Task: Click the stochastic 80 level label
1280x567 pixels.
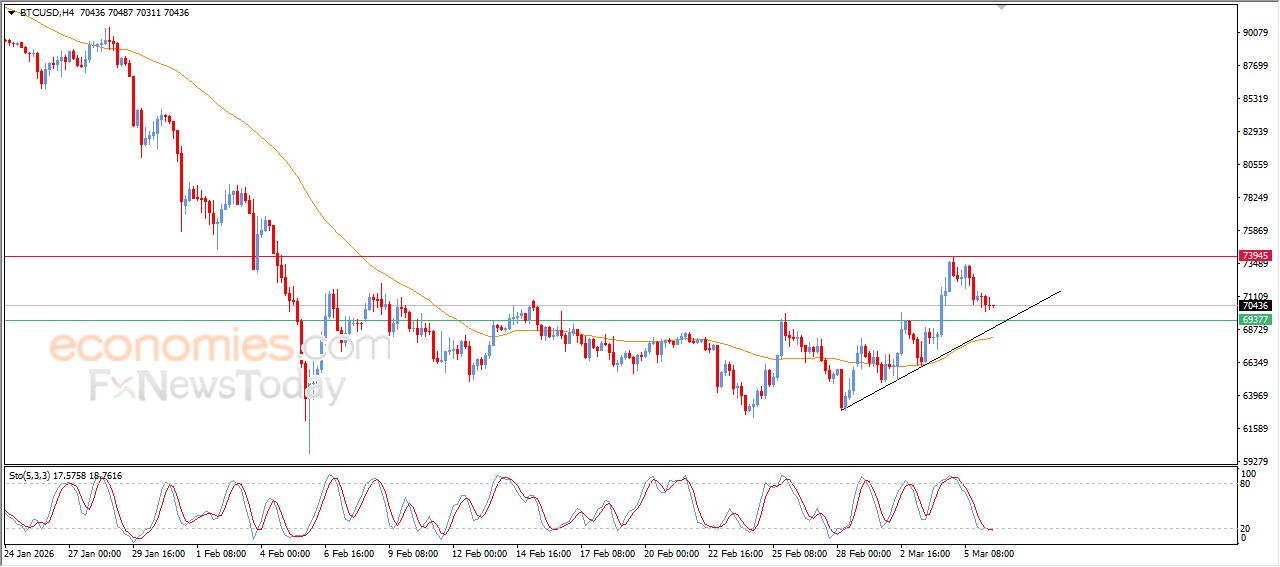Action: [x=1246, y=484]
